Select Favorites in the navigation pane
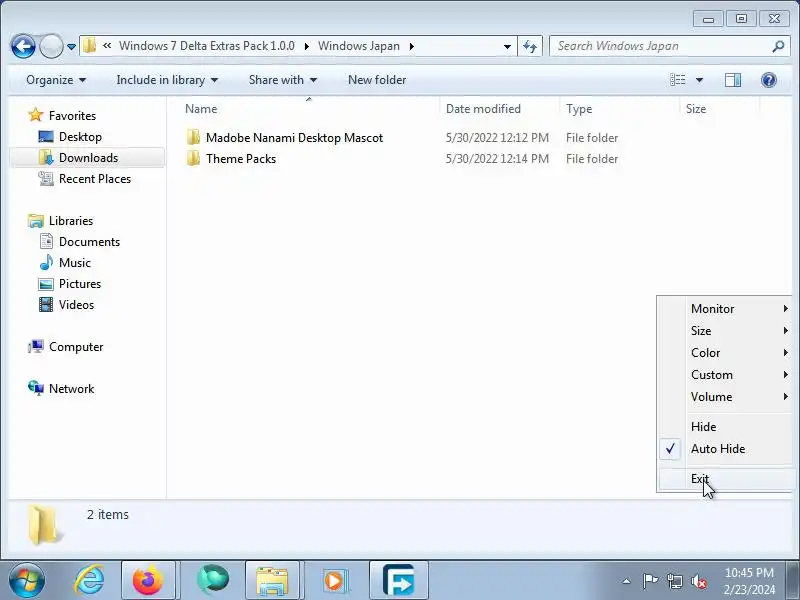The height and width of the screenshot is (600, 800). coord(72,116)
